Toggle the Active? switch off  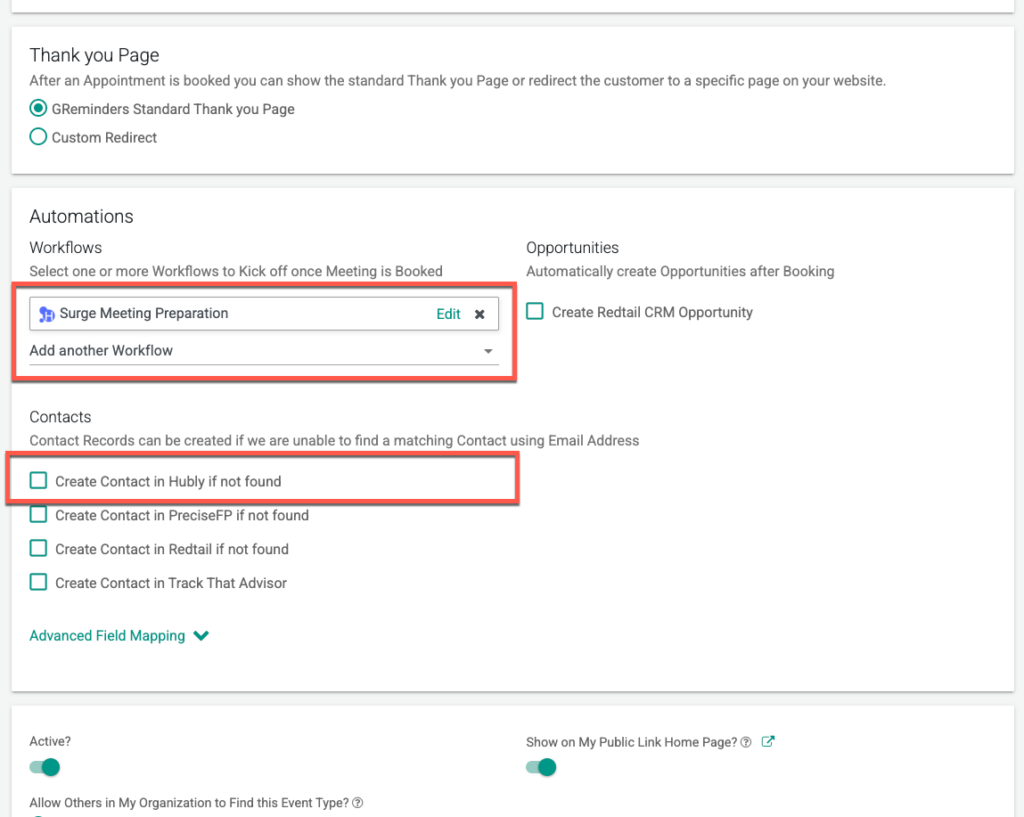tap(45, 767)
